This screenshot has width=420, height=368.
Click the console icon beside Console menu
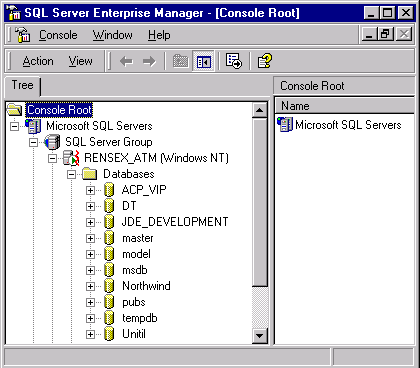23,35
